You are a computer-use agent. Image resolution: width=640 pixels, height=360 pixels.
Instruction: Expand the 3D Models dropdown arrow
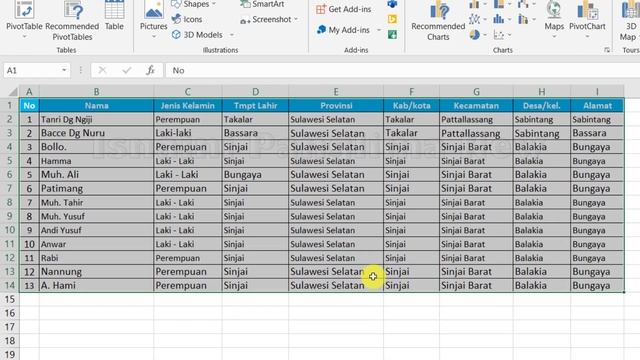pyautogui.click(x=231, y=35)
